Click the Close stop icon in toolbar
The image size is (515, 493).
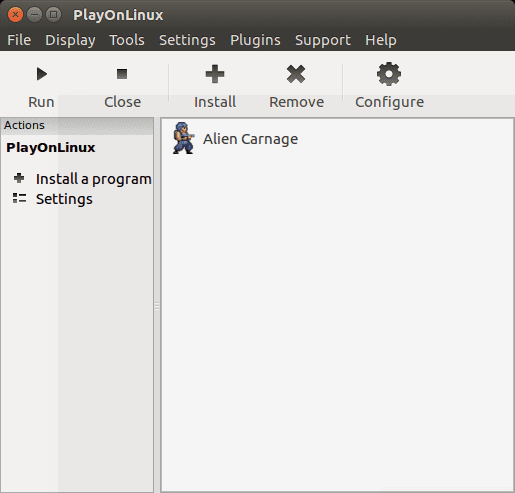tap(122, 74)
